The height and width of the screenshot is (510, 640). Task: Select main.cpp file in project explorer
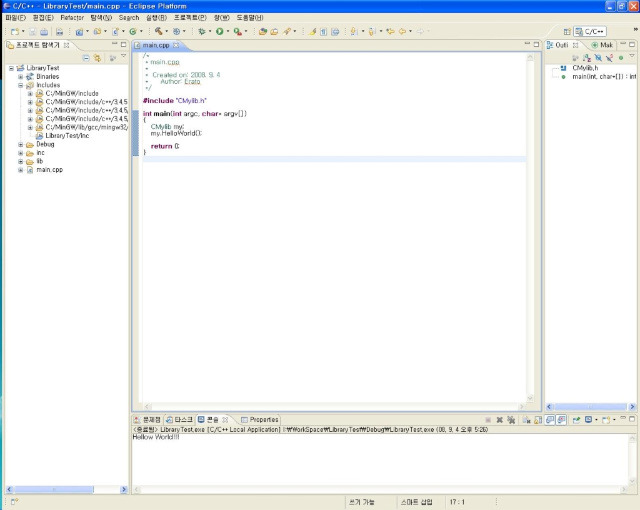pyautogui.click(x=49, y=170)
